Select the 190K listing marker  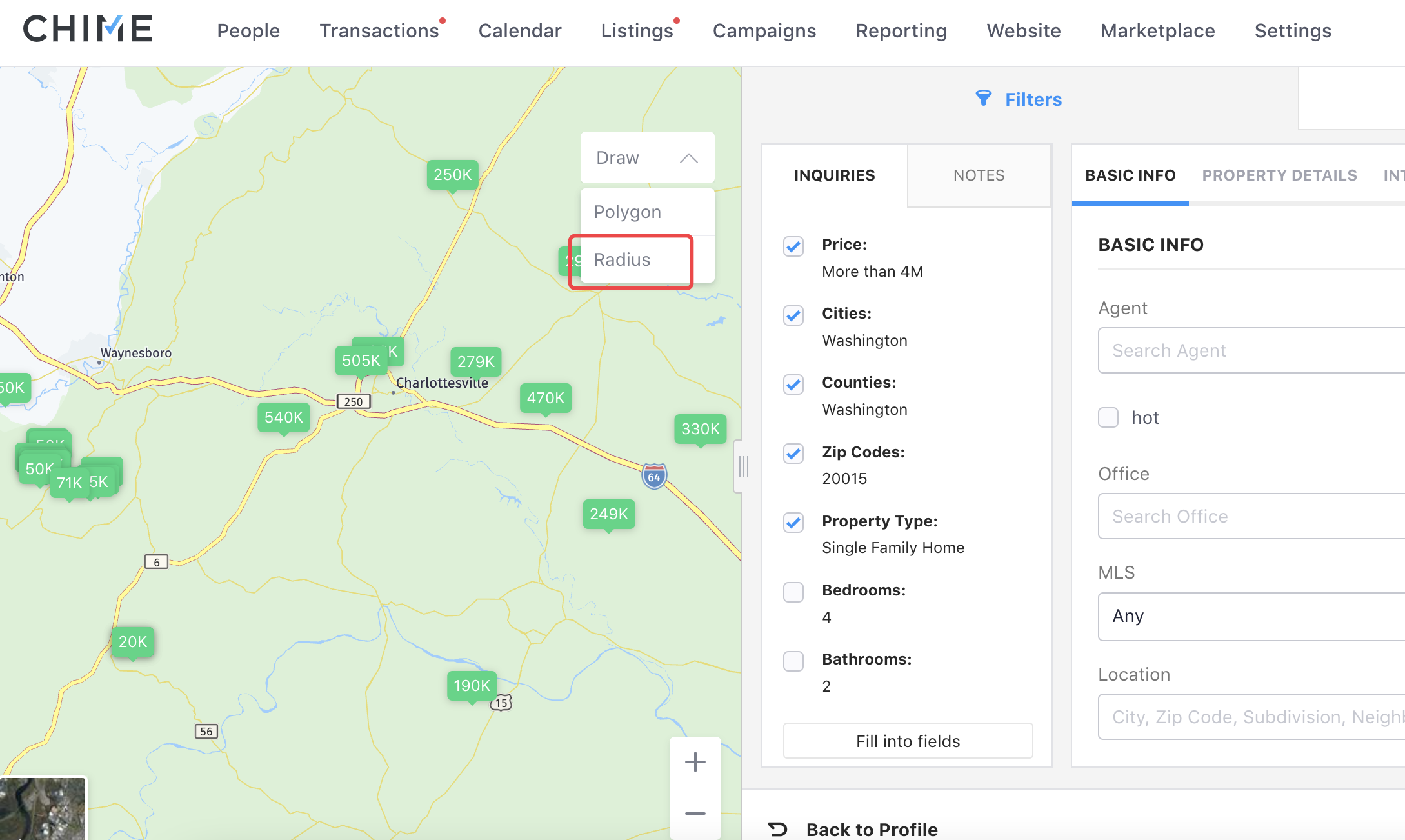coord(472,685)
